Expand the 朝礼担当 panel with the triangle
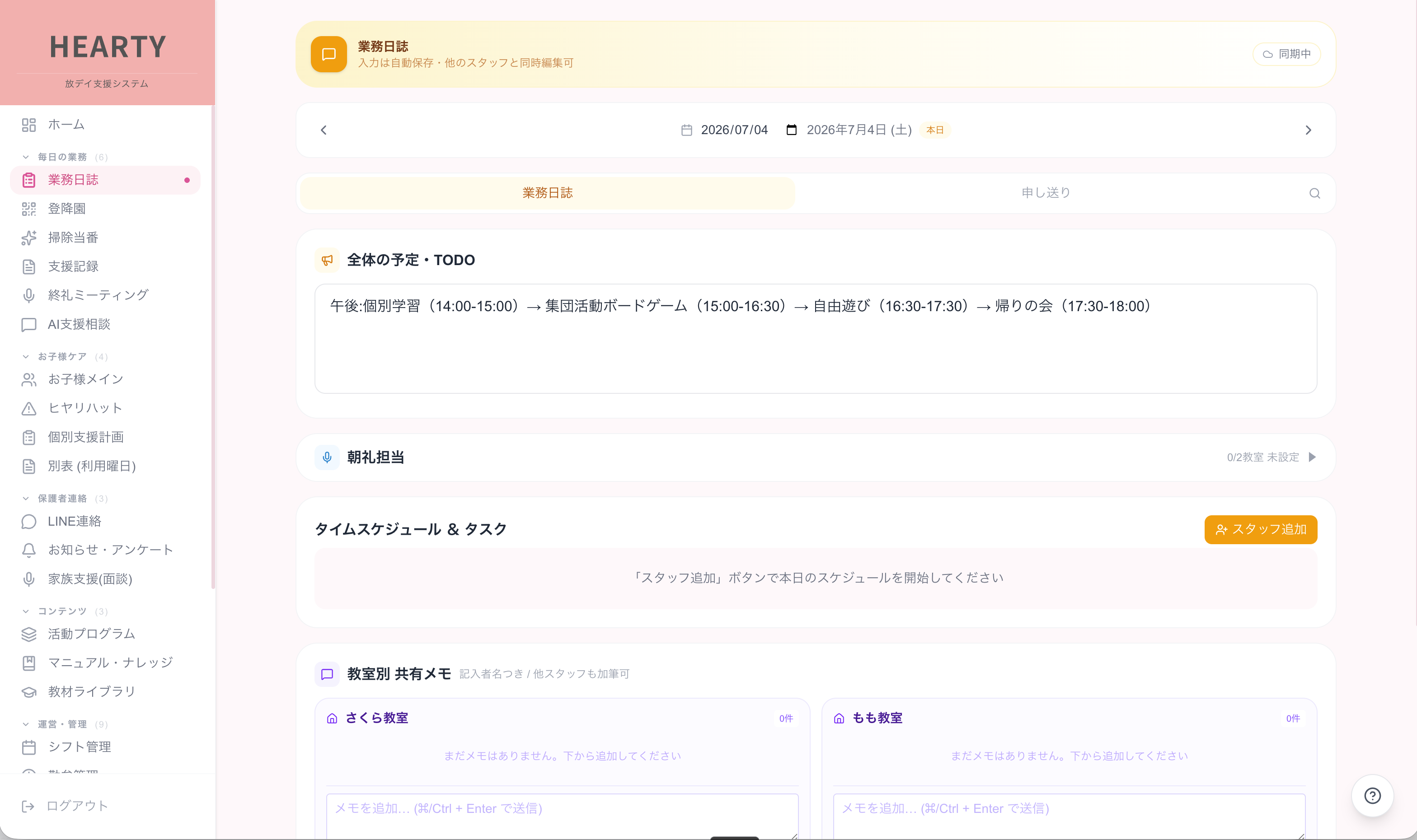This screenshot has height=840, width=1417. tap(1312, 457)
